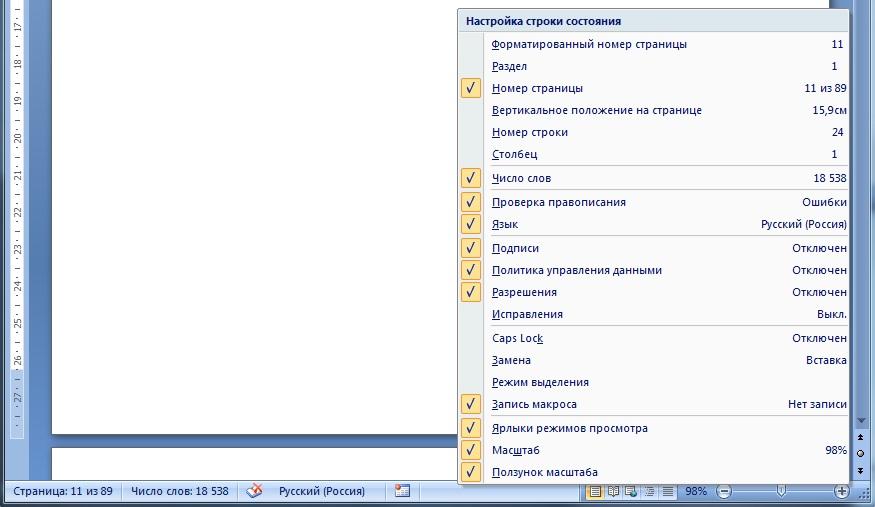Click the next page double-arrow button
This screenshot has height=507, width=875.
tap(860, 470)
